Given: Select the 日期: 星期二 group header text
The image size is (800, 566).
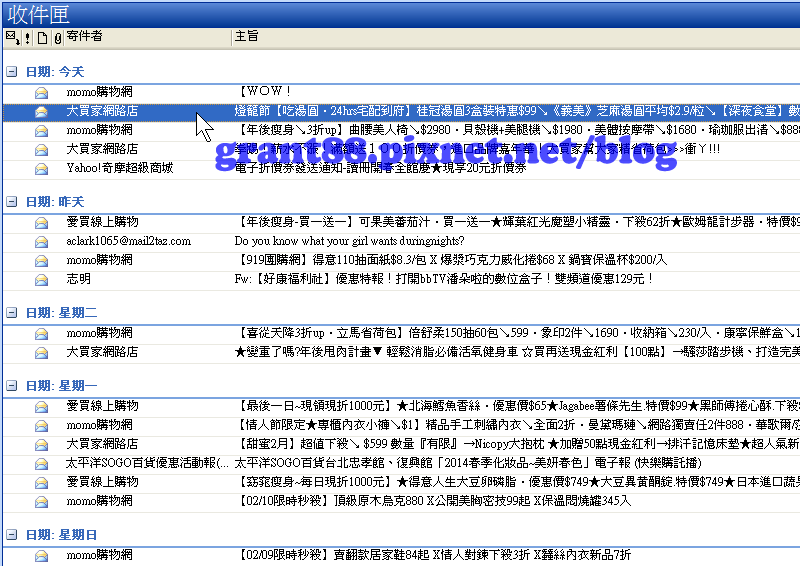Looking at the screenshot, I should [x=61, y=313].
